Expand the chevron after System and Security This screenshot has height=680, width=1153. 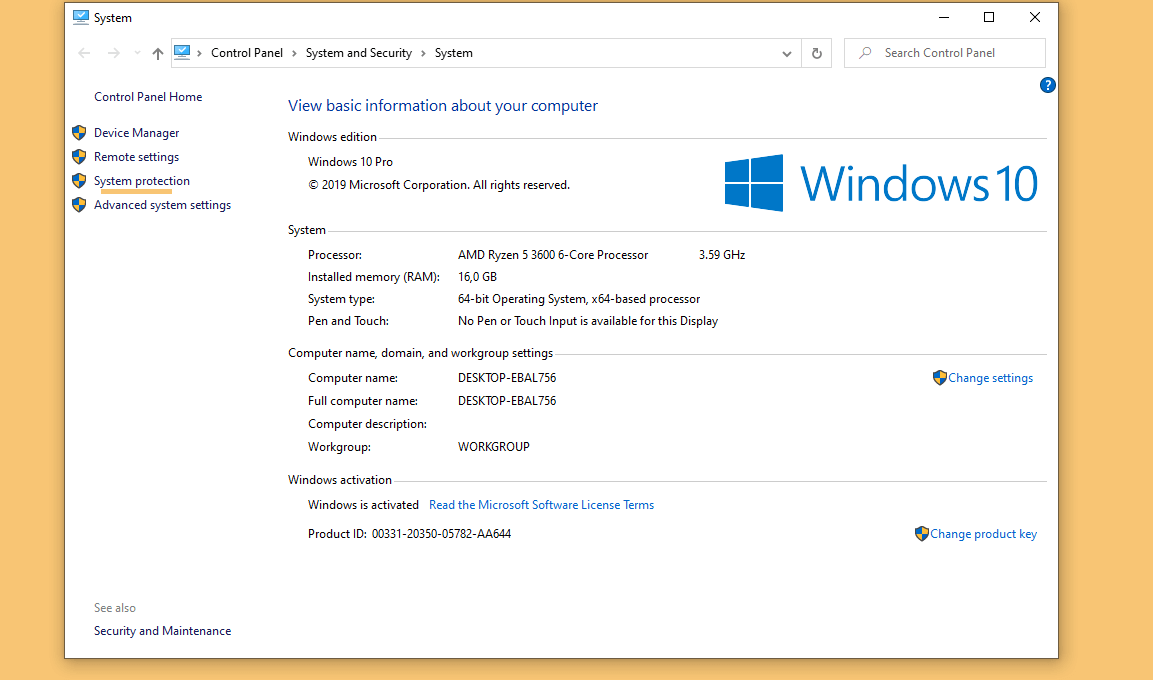[x=423, y=53]
